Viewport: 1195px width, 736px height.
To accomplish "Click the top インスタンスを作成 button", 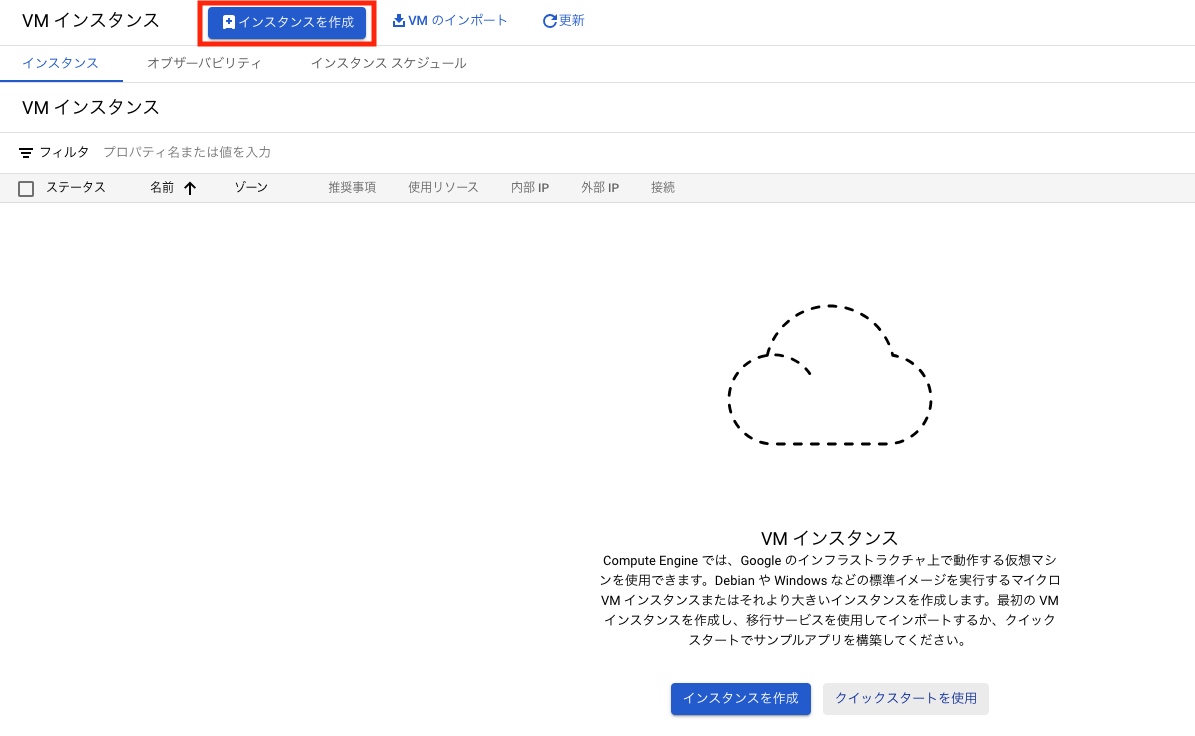I will point(287,22).
